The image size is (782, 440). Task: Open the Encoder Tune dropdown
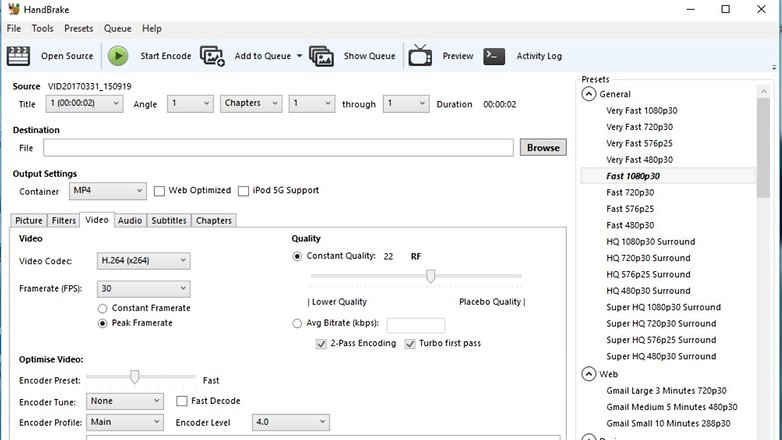tap(125, 401)
